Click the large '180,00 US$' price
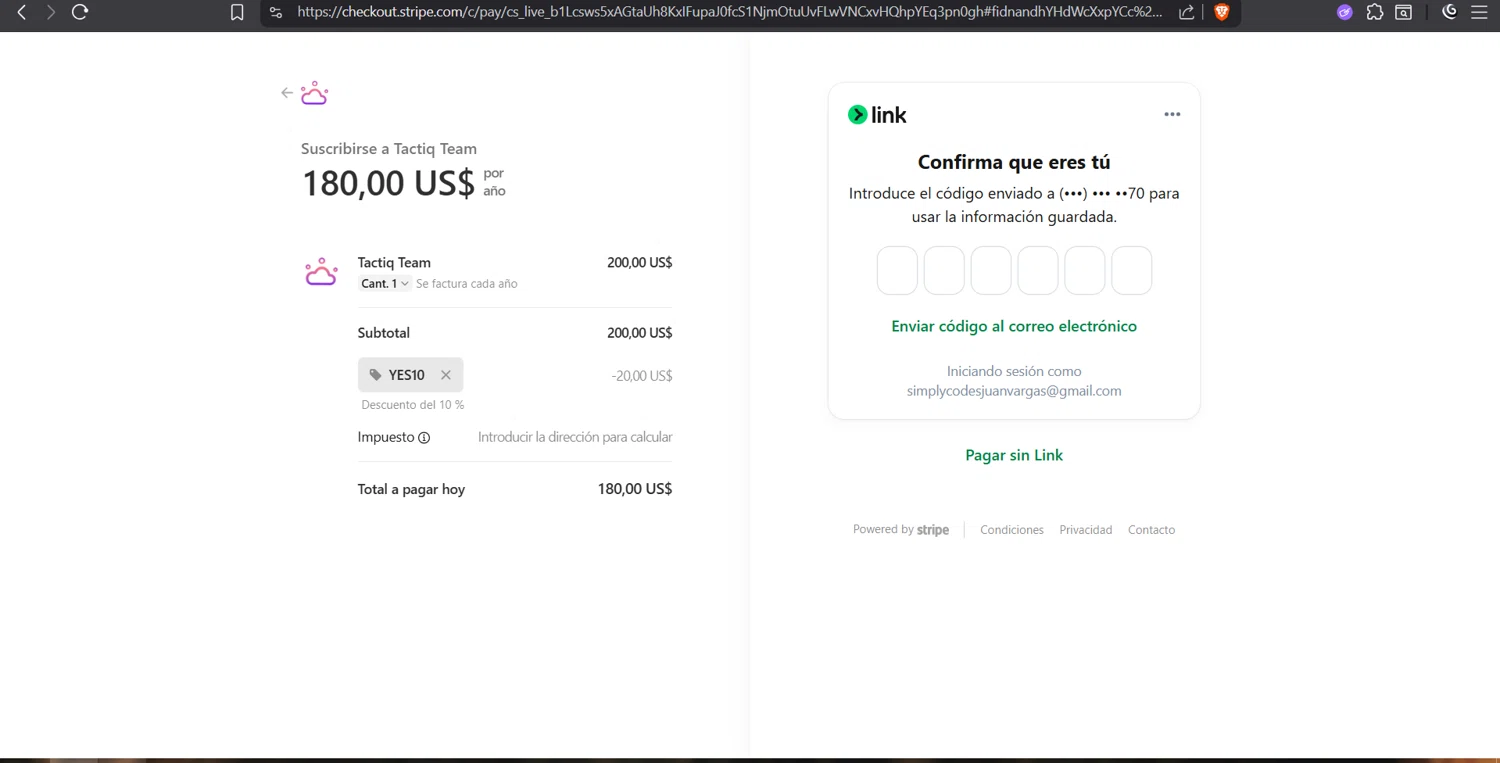The height and width of the screenshot is (763, 1500). pyautogui.click(x=388, y=183)
